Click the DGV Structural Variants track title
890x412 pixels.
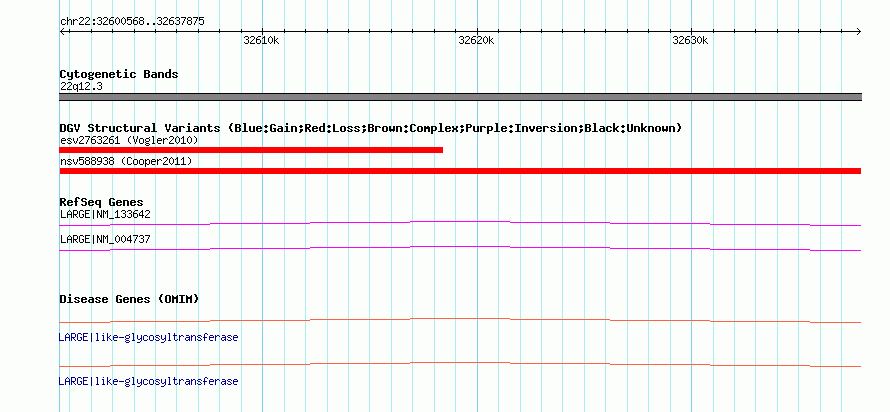[371, 128]
